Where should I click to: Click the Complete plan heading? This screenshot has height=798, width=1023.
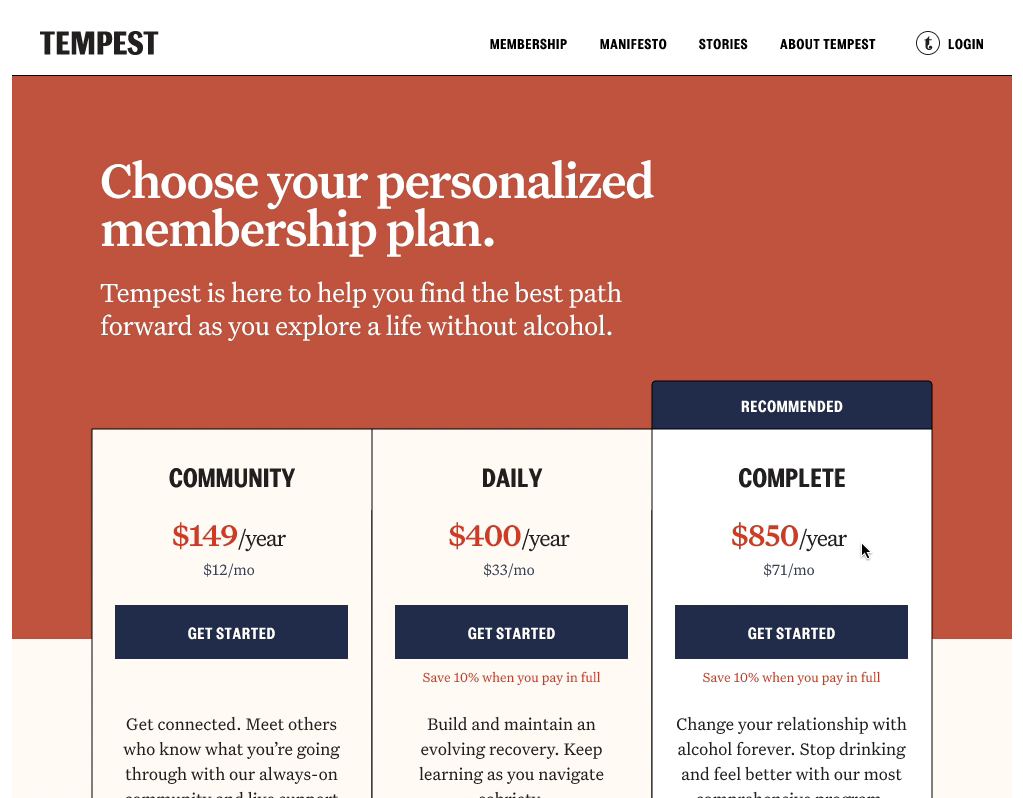point(791,478)
